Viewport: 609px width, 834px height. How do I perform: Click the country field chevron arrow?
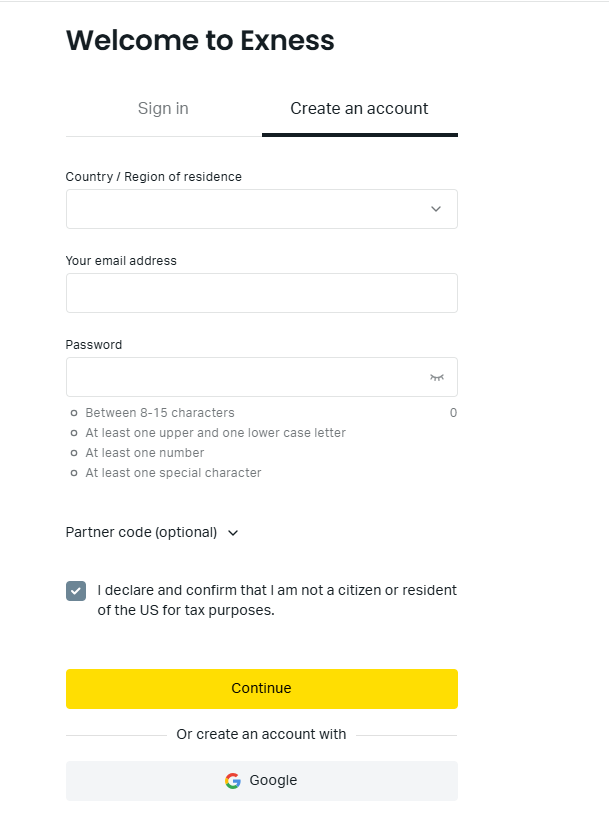436,209
